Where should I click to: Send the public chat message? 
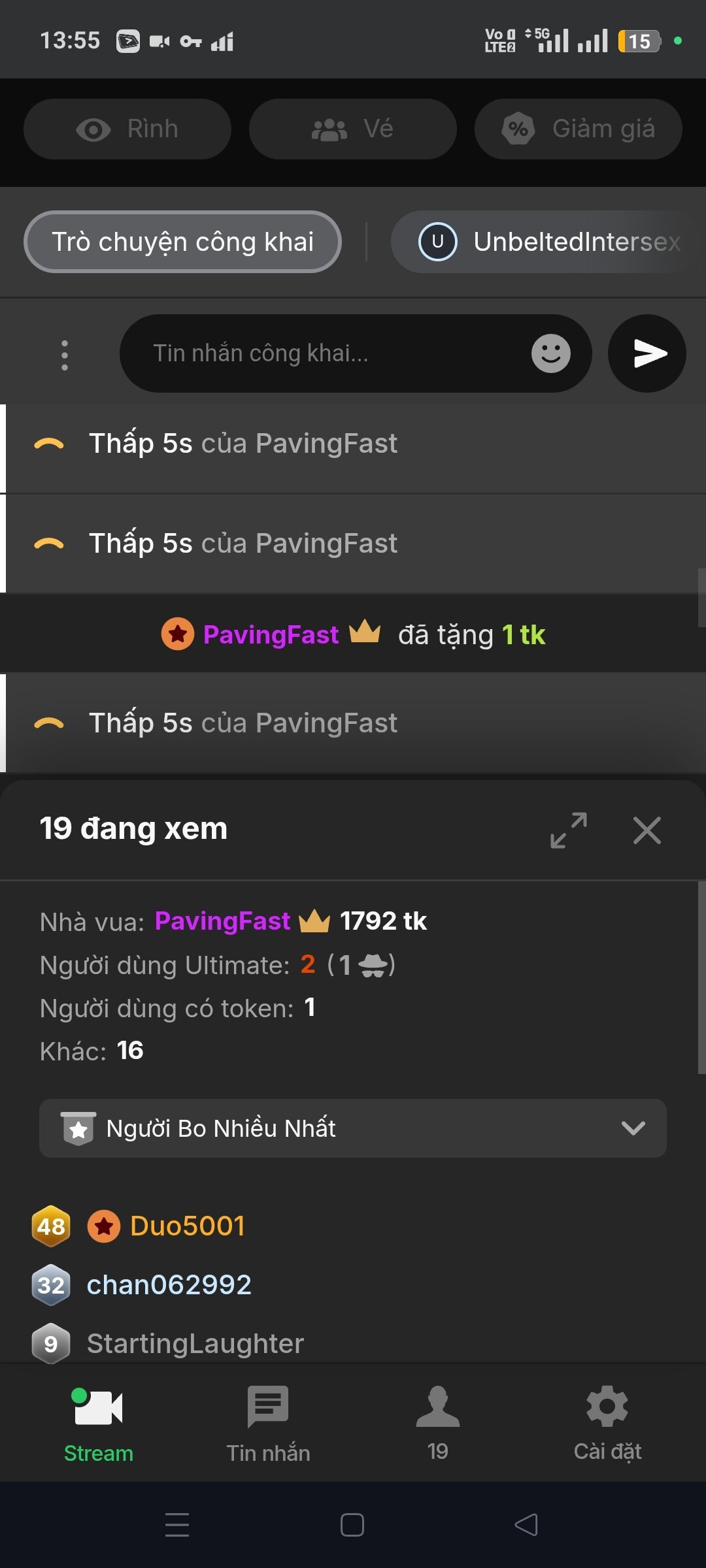(647, 353)
